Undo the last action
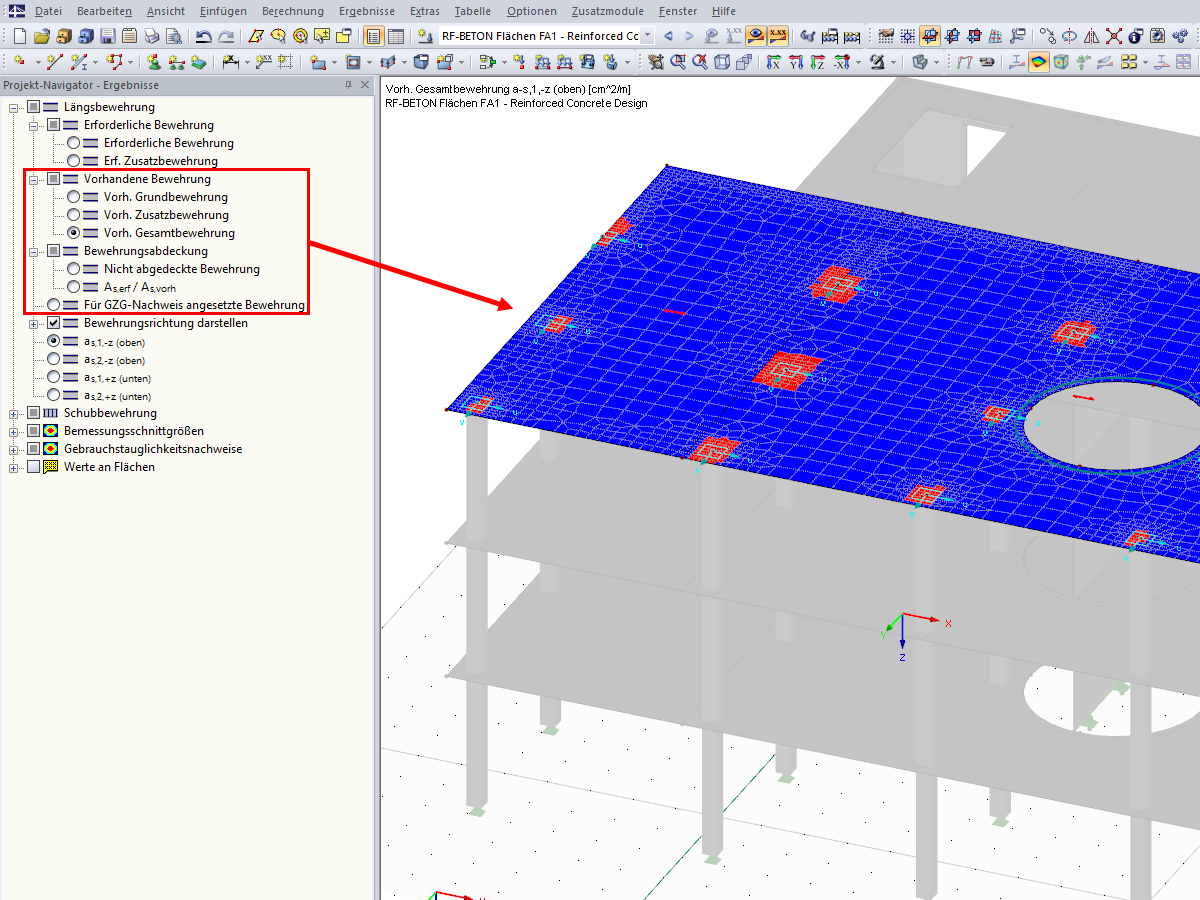The width and height of the screenshot is (1200, 900). click(x=203, y=36)
